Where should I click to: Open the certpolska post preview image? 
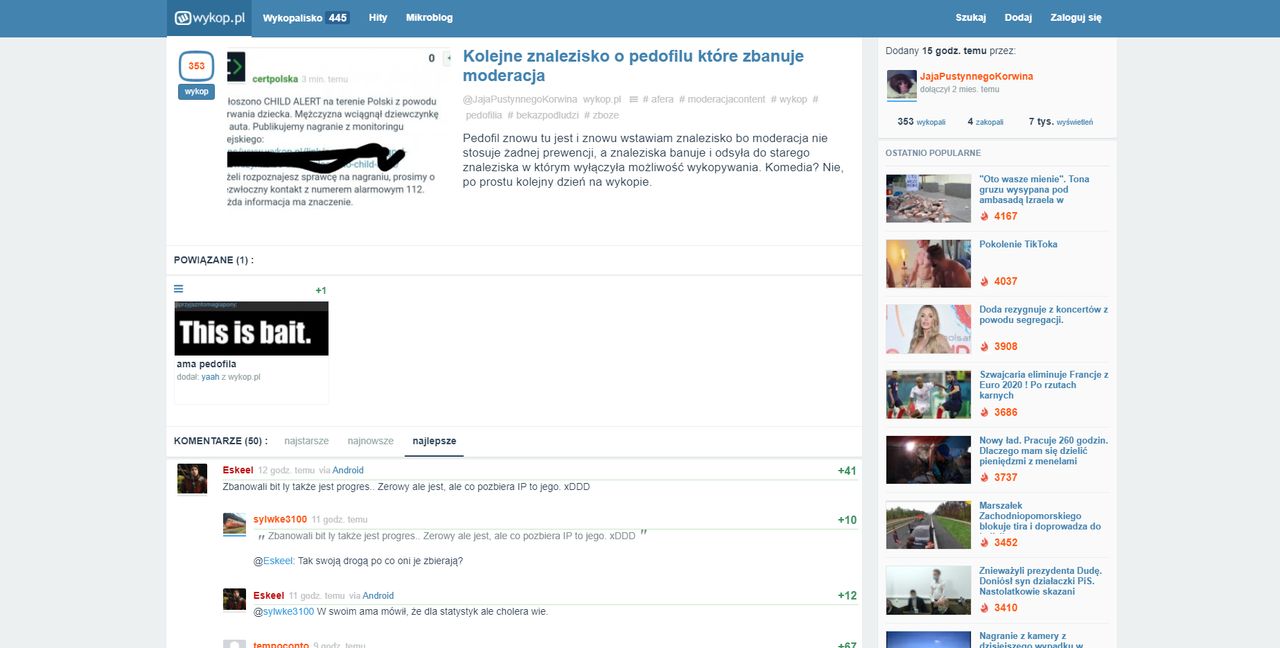(x=339, y=129)
